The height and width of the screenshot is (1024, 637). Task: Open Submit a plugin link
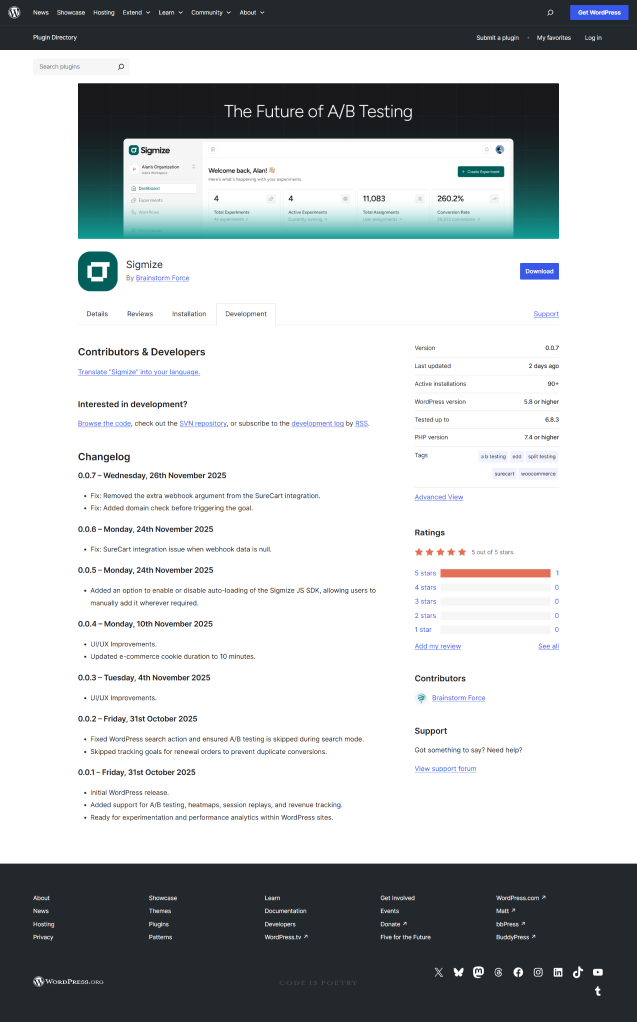point(497,38)
